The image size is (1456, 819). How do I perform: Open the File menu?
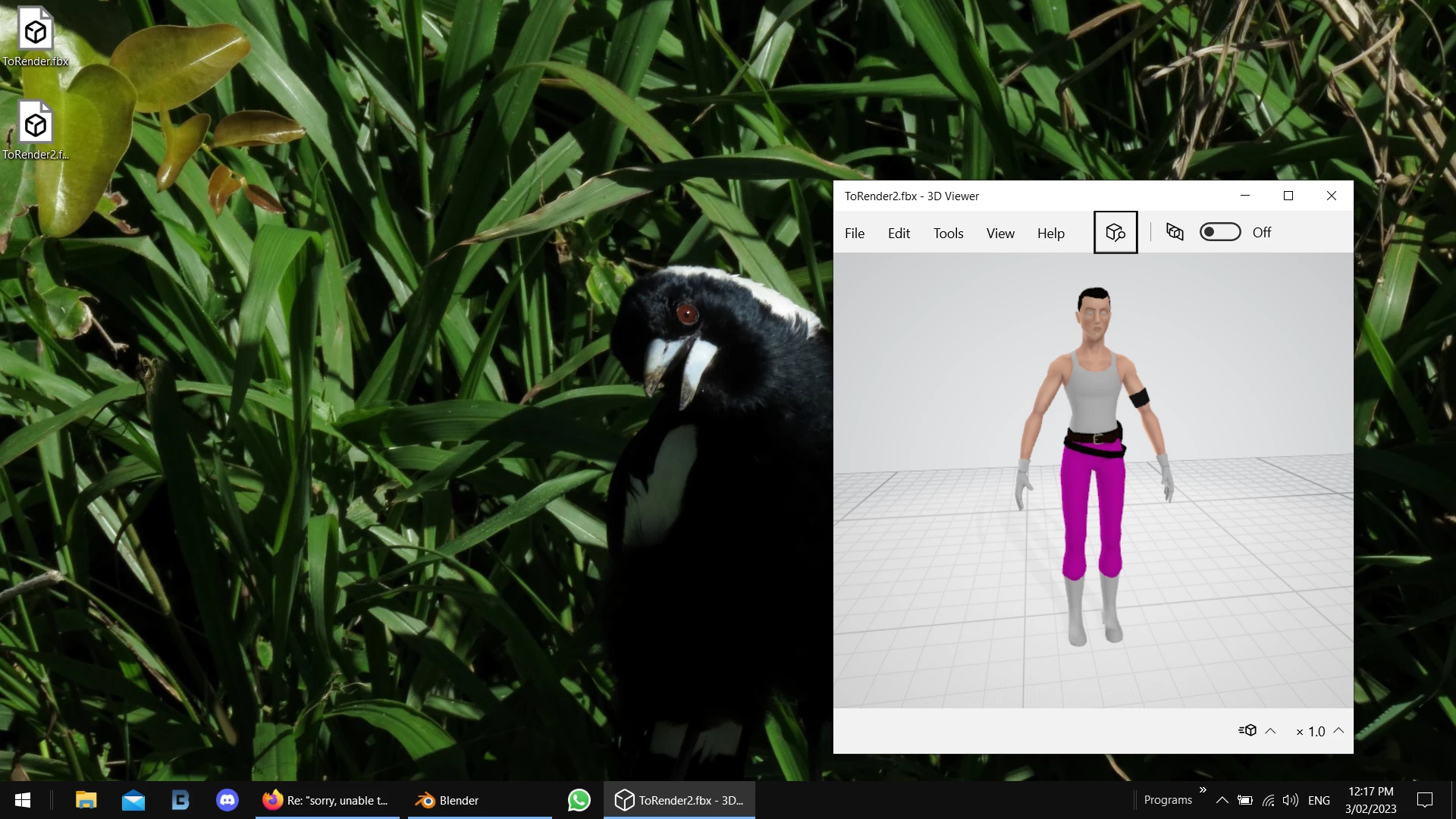[854, 233]
